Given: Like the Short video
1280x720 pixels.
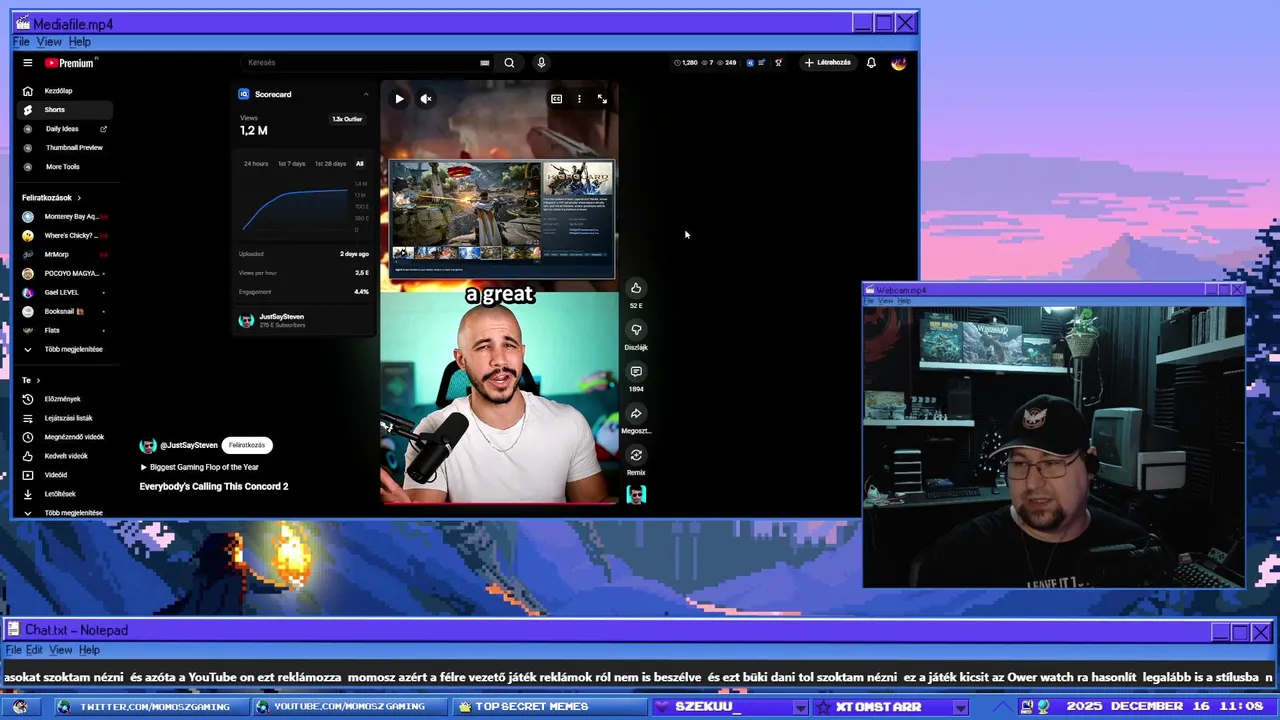Looking at the screenshot, I should click(636, 288).
